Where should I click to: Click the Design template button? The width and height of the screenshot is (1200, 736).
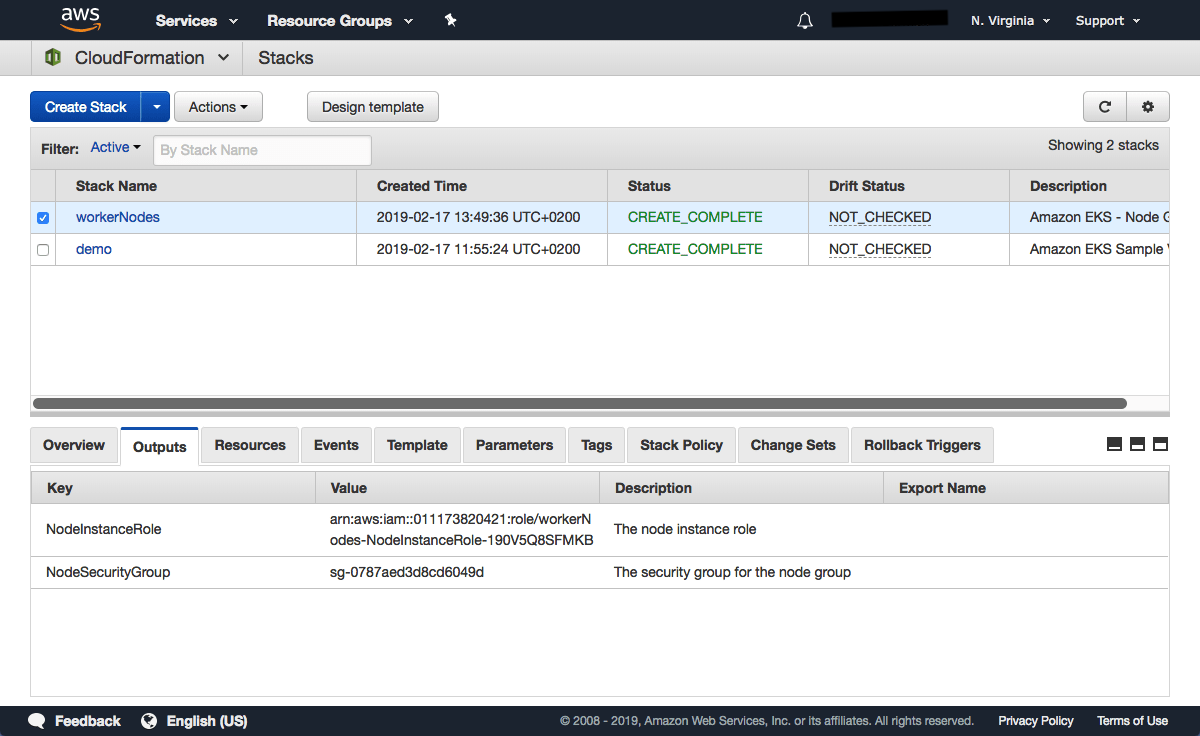pyautogui.click(x=373, y=107)
